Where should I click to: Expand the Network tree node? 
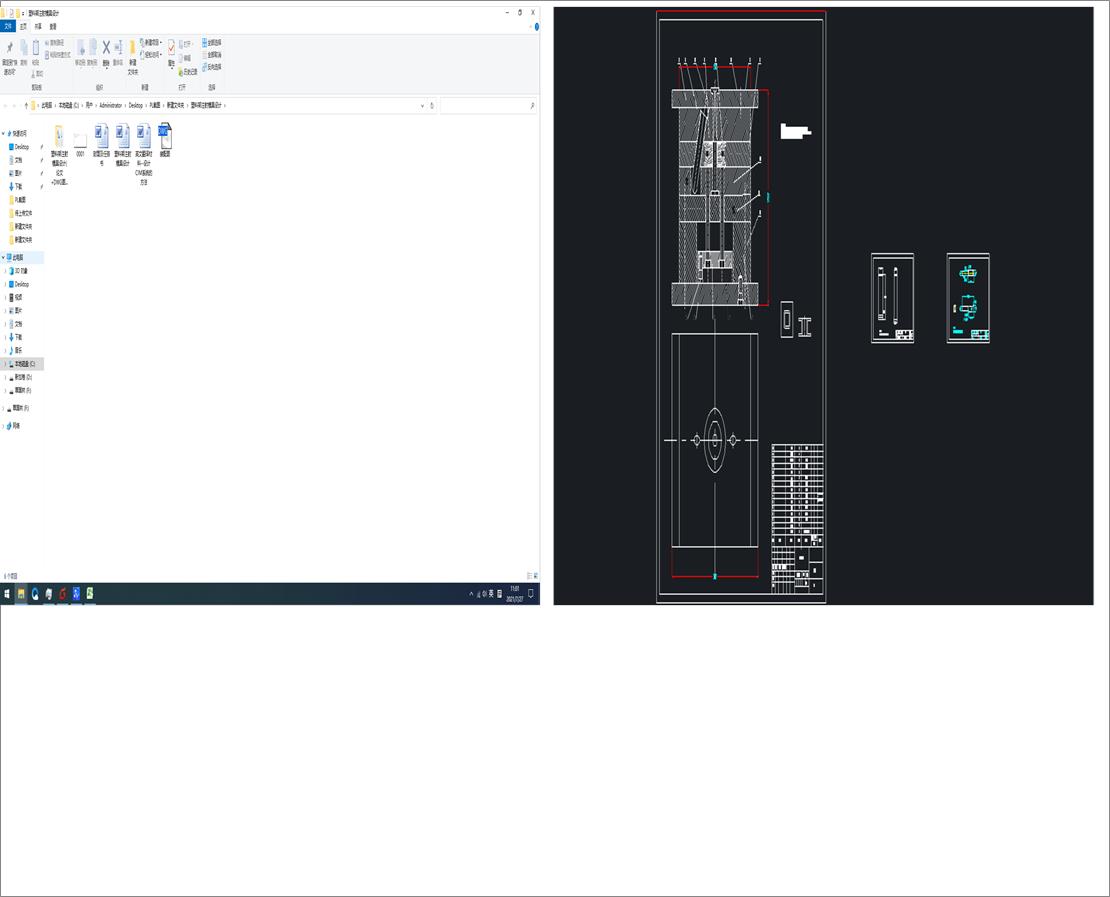pos(3,426)
